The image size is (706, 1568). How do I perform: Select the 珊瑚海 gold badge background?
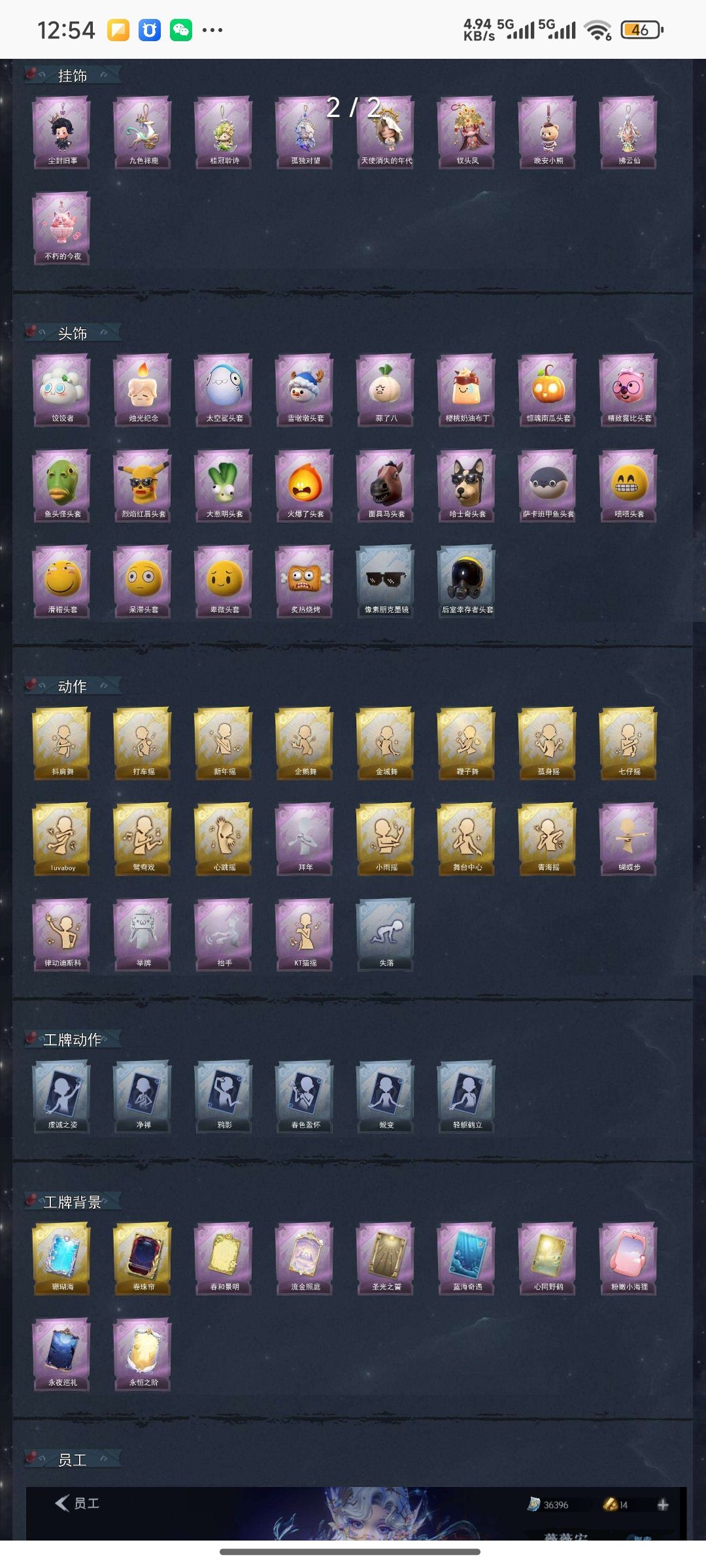[x=62, y=1259]
